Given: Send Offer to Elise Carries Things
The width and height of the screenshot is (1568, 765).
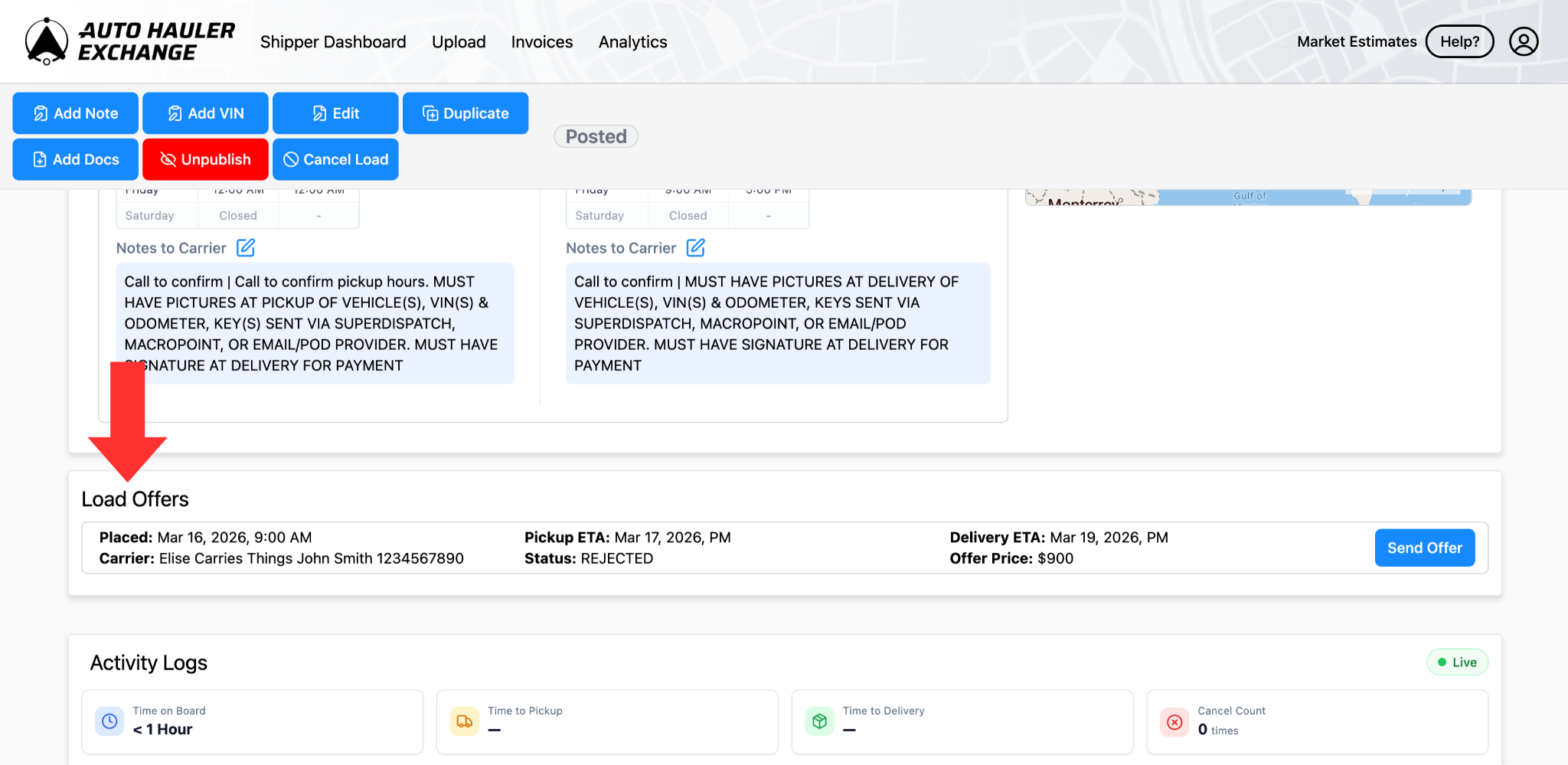Looking at the screenshot, I should pos(1424,548).
